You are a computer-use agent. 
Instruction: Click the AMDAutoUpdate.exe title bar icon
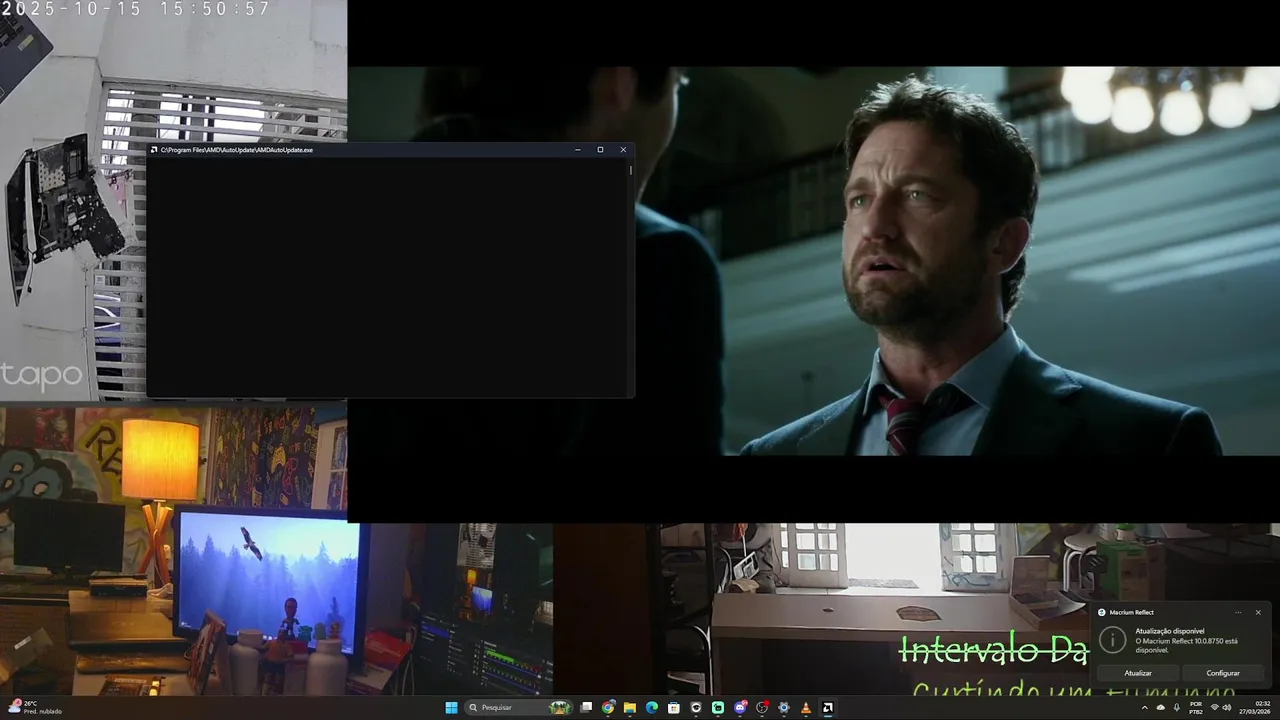pos(154,150)
